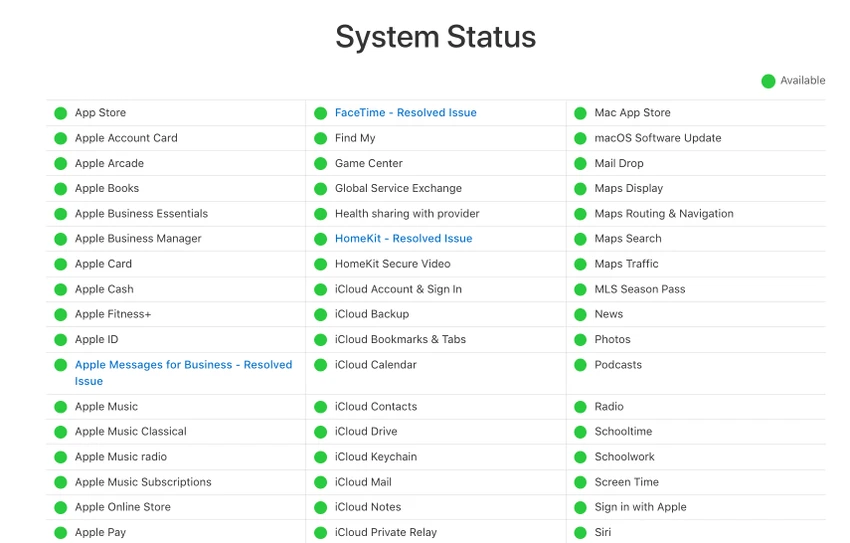Viewport: 850px width, 543px height.
Task: Select the Apple Account Card entry
Action: (126, 138)
